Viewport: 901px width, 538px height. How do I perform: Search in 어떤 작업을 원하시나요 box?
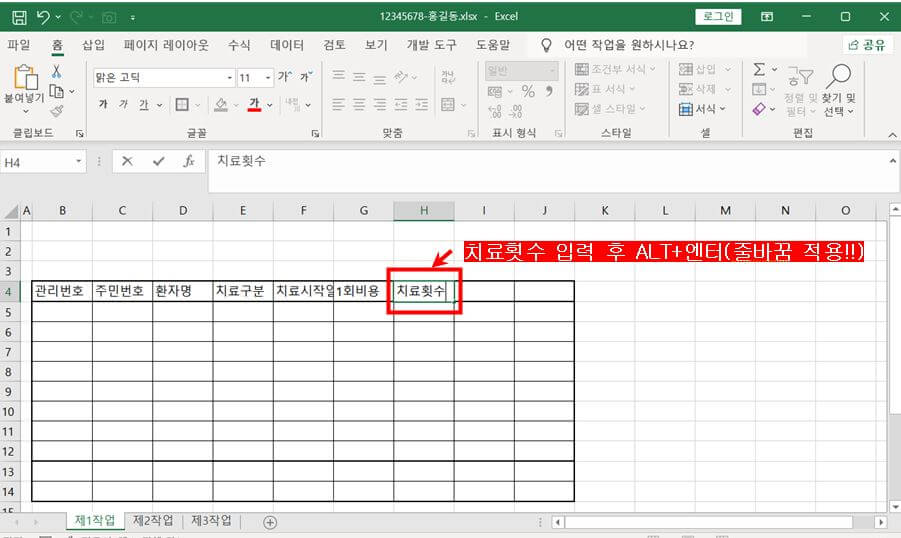628,45
